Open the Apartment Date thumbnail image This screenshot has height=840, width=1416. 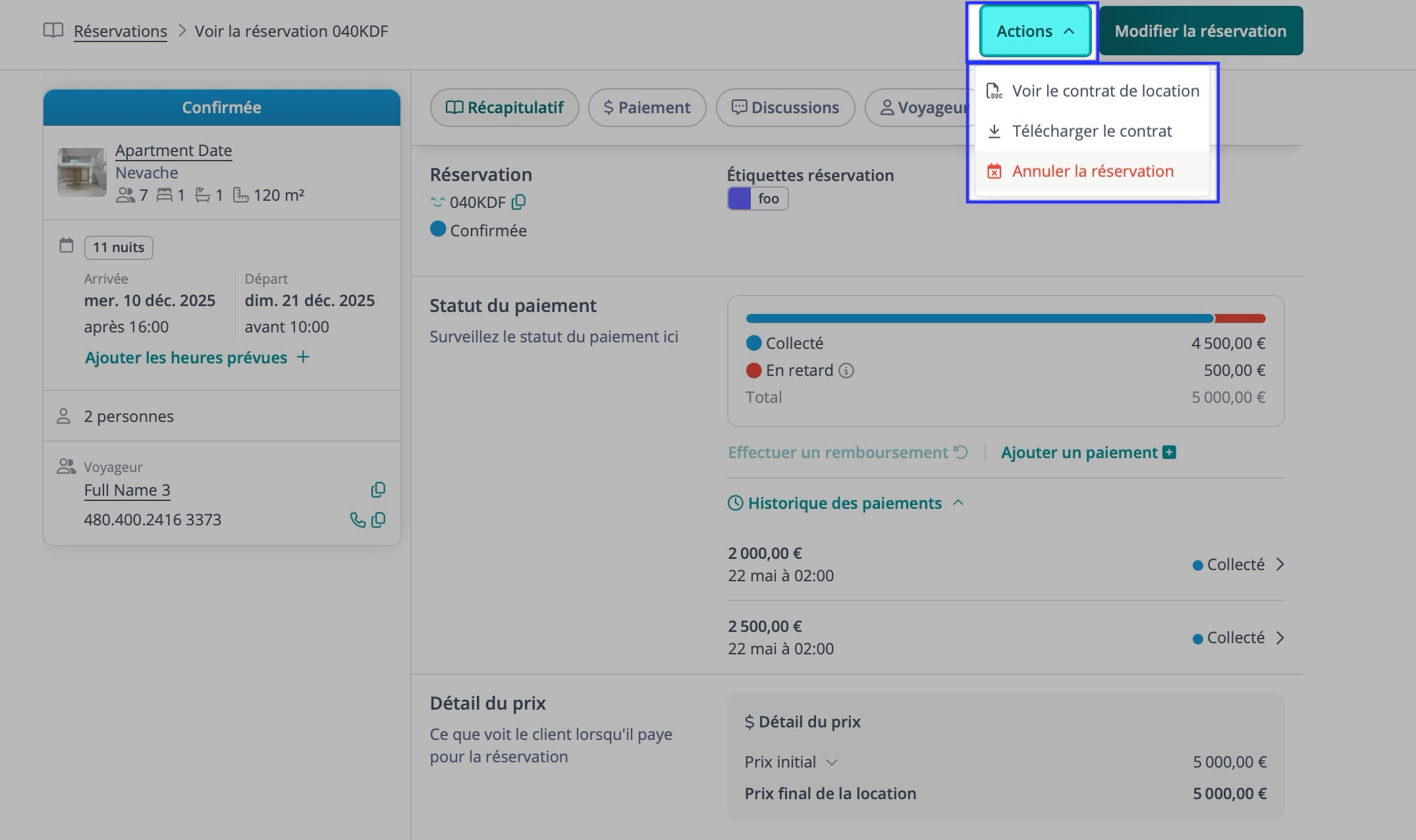(82, 172)
